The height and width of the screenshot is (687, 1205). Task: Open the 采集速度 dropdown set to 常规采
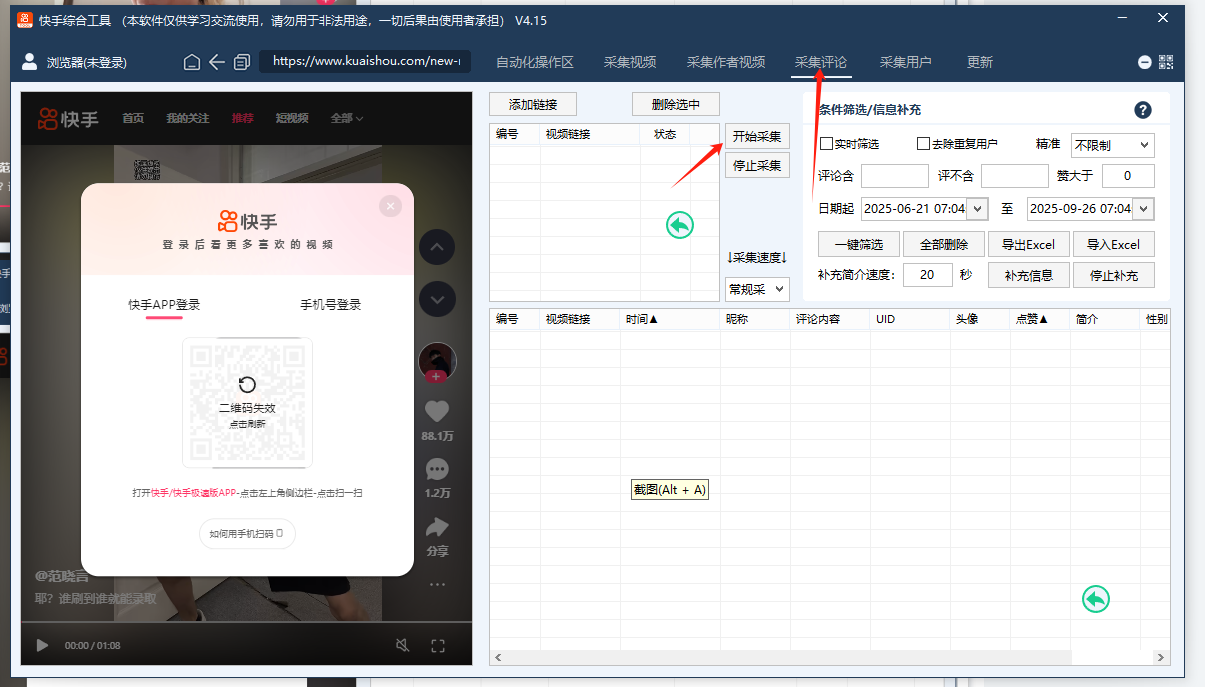point(757,289)
